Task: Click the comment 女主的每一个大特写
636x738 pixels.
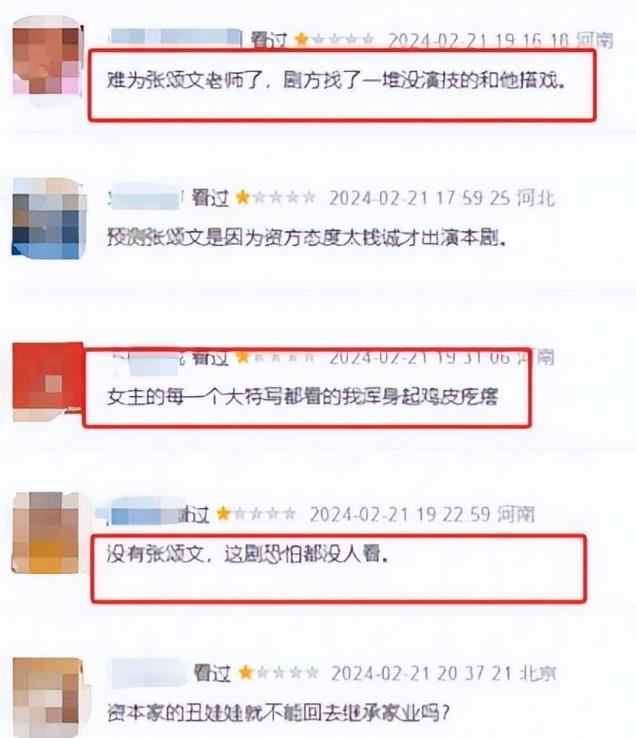Action: point(302,396)
